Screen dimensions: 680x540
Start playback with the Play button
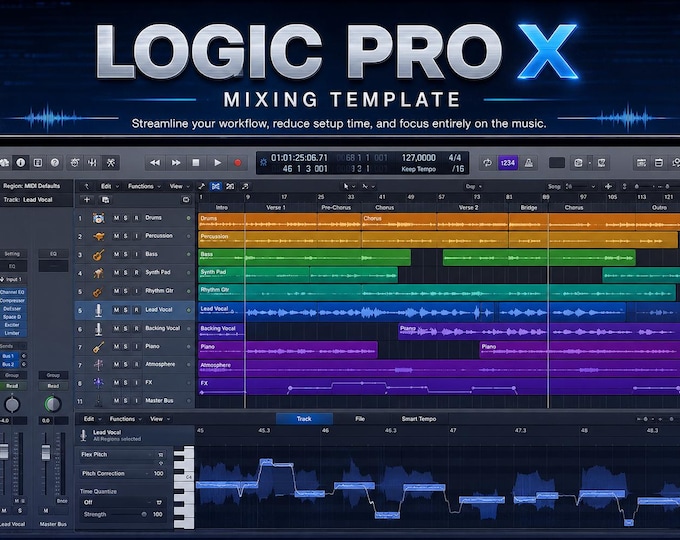tap(217, 163)
